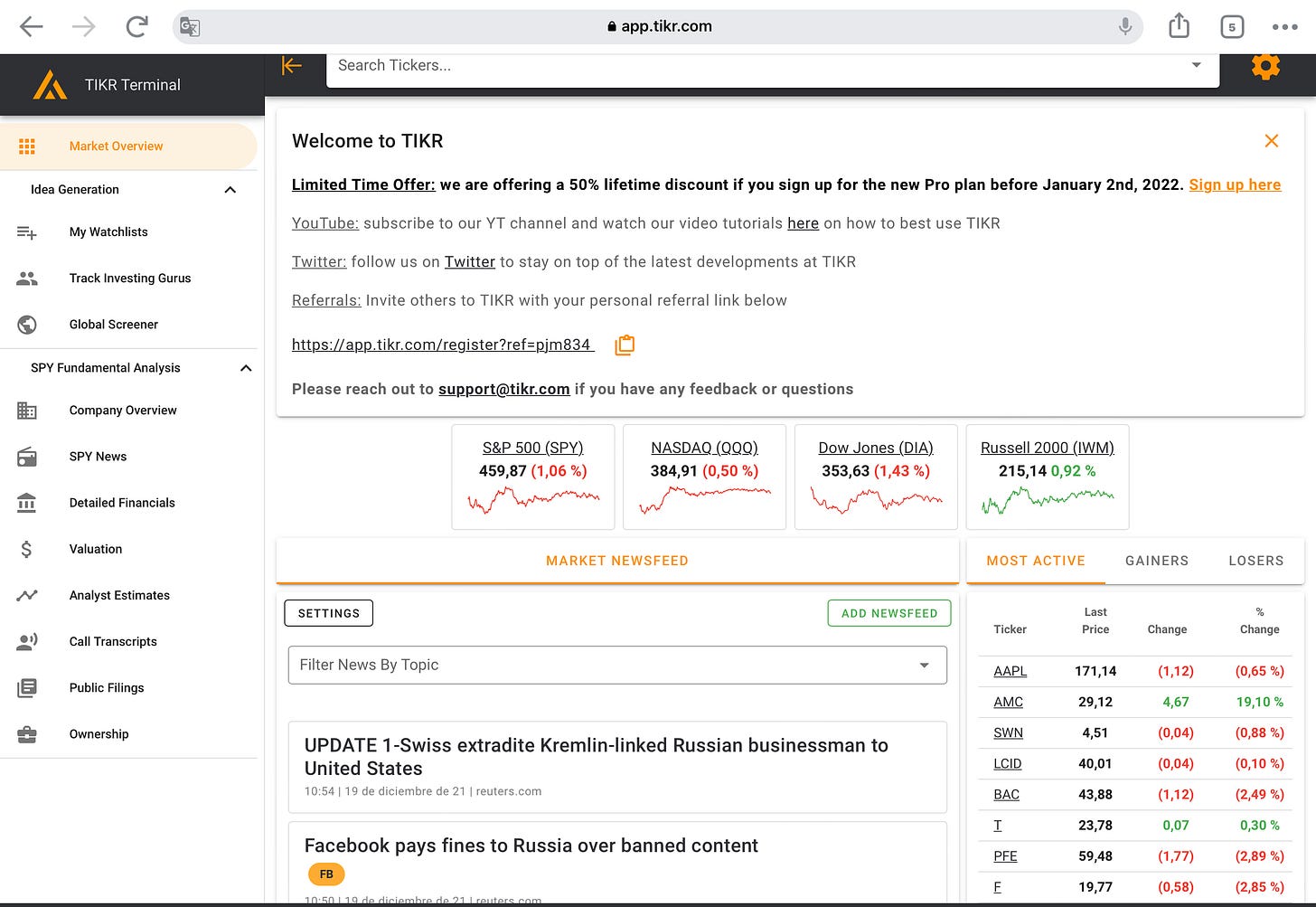
Task: Click the Company Overview building icon
Action: pyautogui.click(x=27, y=411)
